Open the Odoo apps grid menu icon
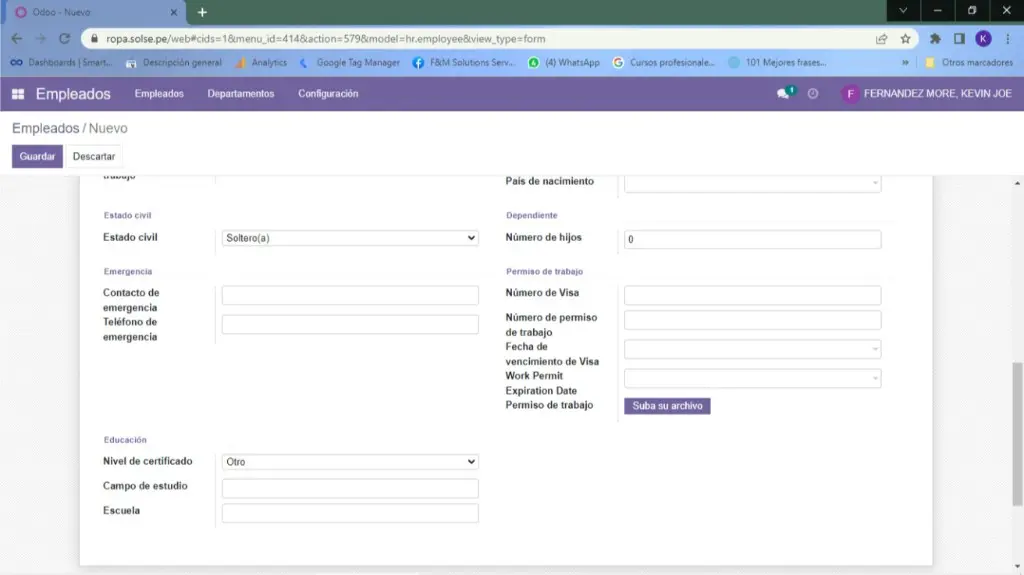1024x575 pixels. point(18,94)
